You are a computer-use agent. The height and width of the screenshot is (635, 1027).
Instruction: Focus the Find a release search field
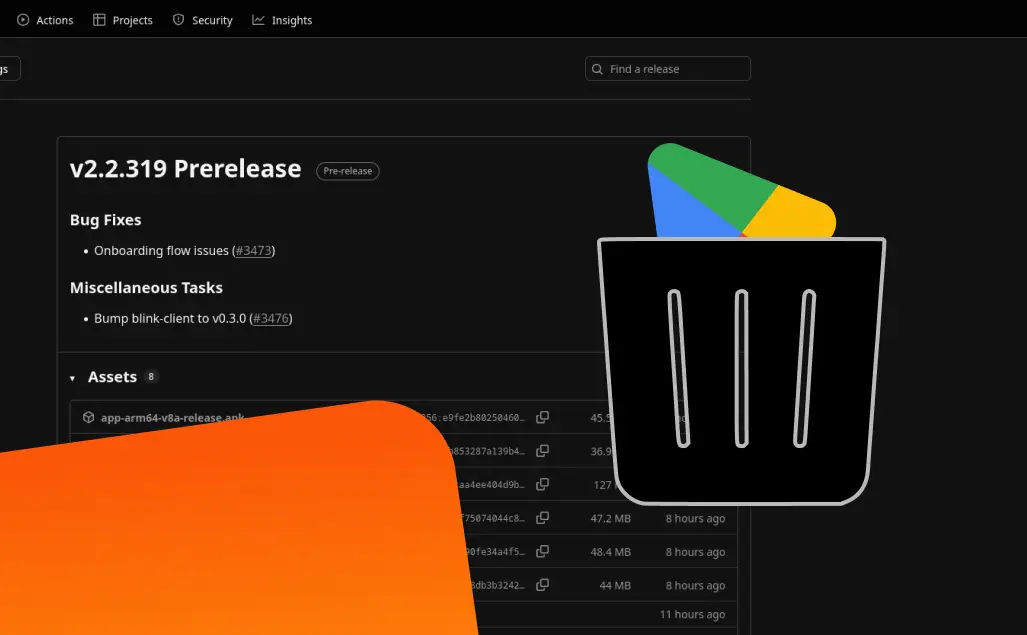[667, 69]
